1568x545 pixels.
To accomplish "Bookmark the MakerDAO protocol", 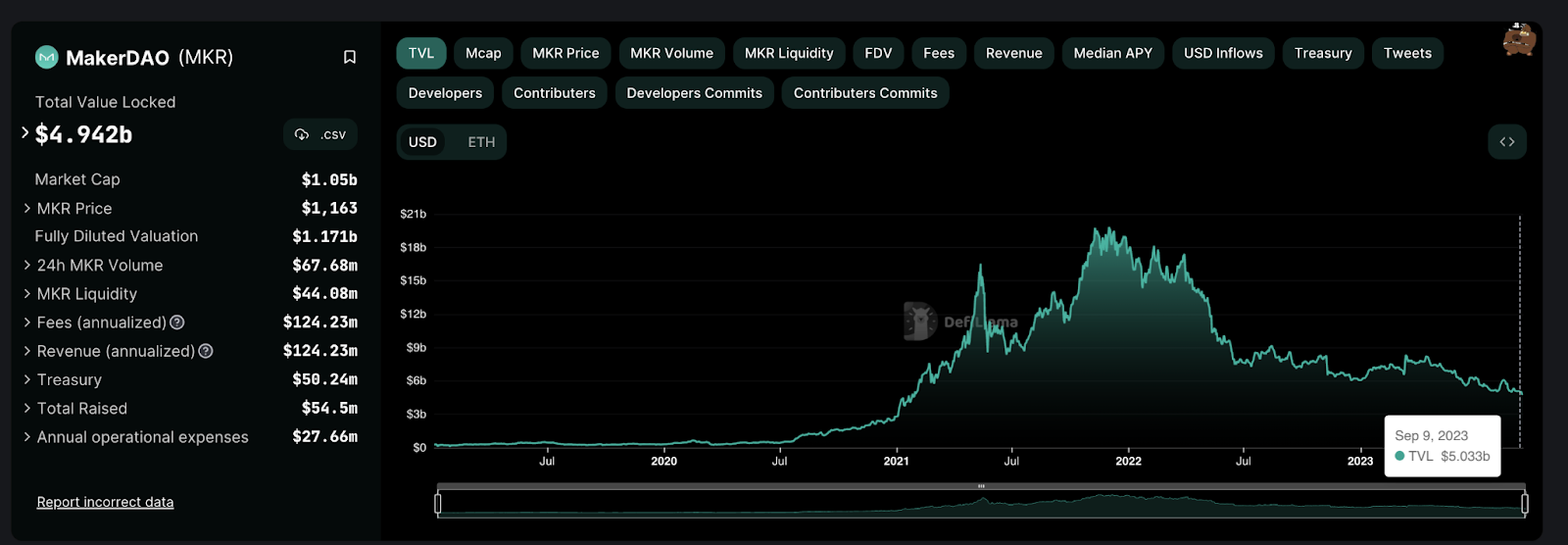I will click(349, 57).
